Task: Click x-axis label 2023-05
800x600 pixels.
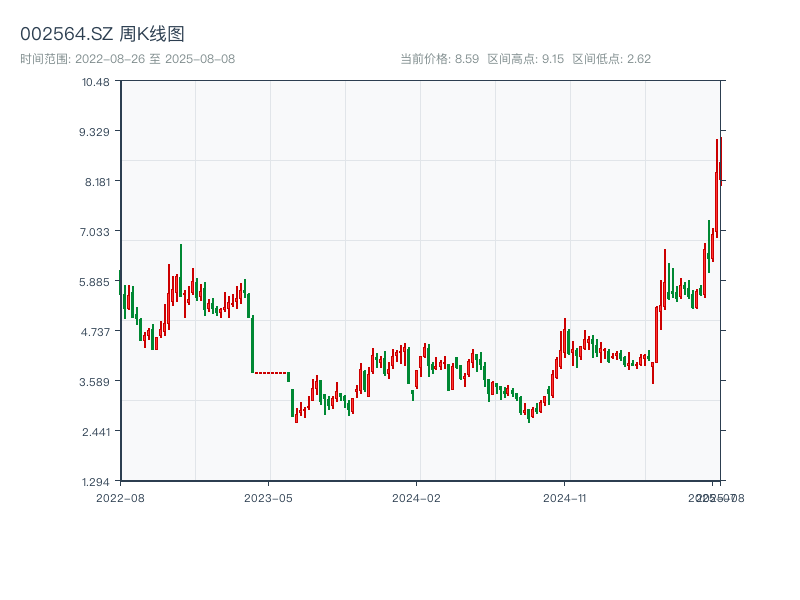Action: click(x=268, y=498)
